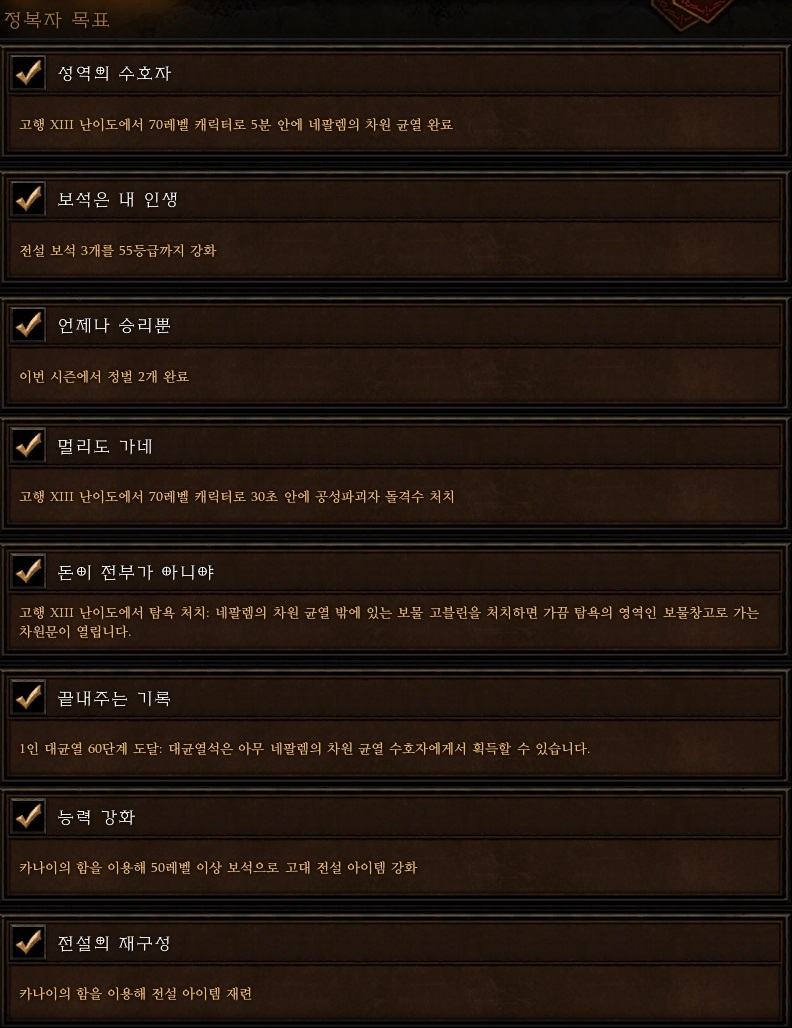Click the 전설 보석 3개를 55등급까지 강화 description
This screenshot has height=1028, width=792.
click(x=118, y=250)
